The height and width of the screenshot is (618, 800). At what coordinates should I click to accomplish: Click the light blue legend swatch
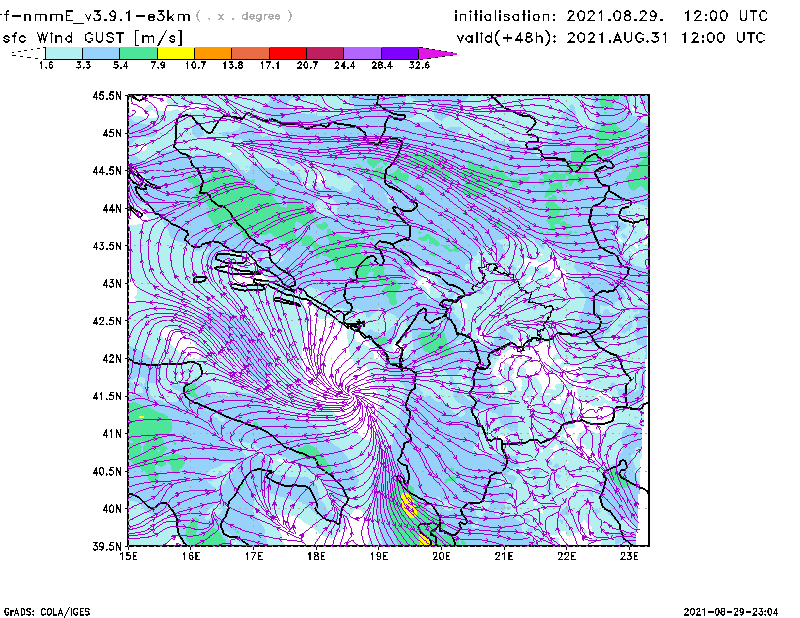pos(101,53)
